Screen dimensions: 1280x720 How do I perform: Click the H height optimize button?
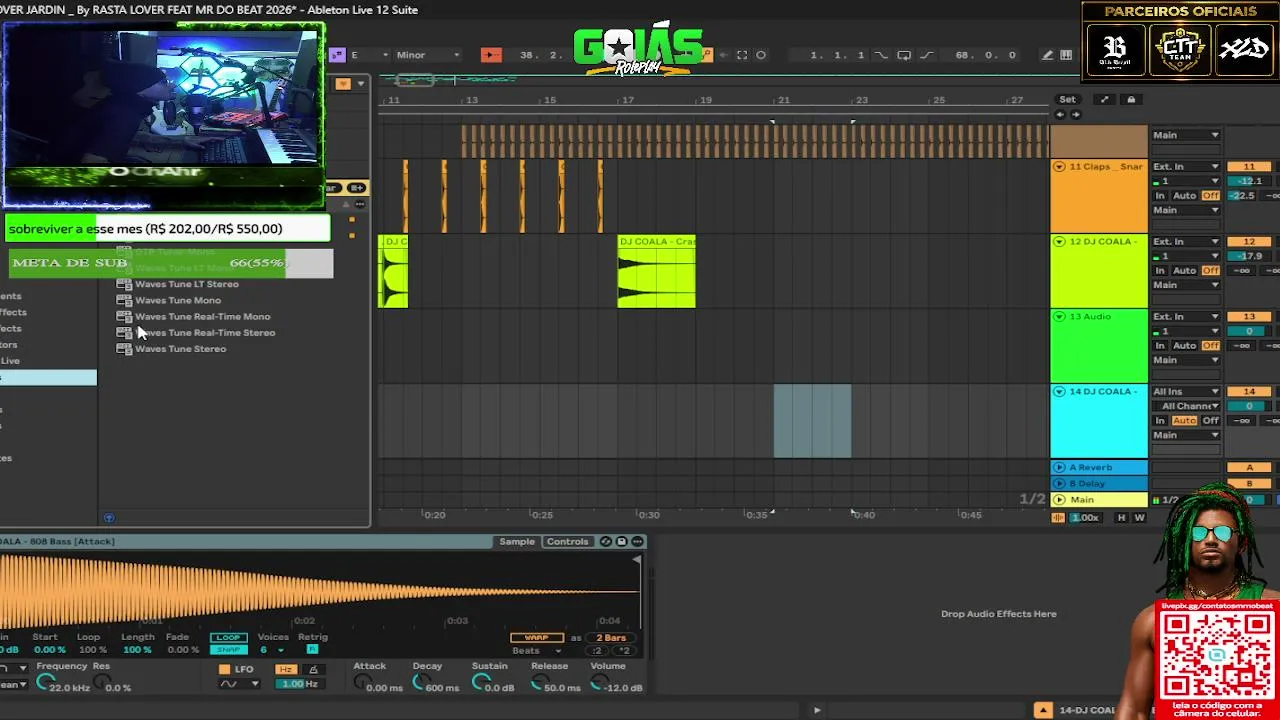(1121, 517)
